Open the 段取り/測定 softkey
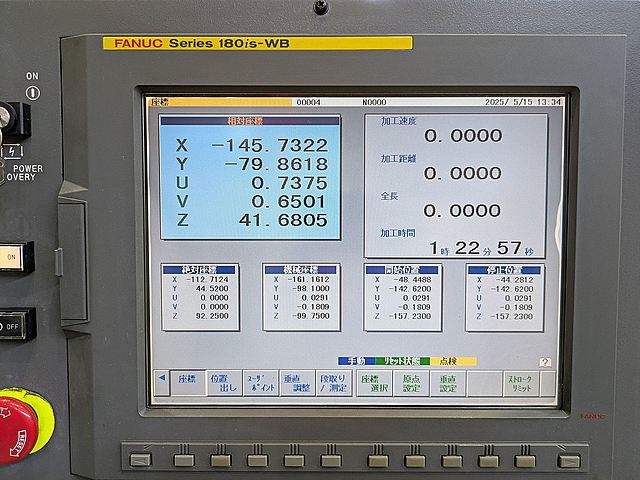Screen dimensions: 640x480 [x=333, y=383]
